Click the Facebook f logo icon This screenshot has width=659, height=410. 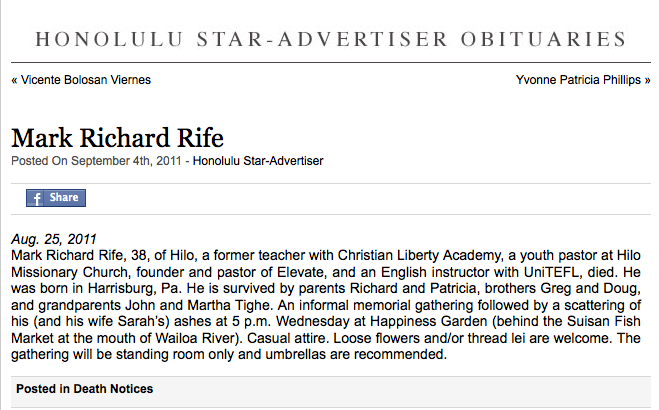coord(37,198)
